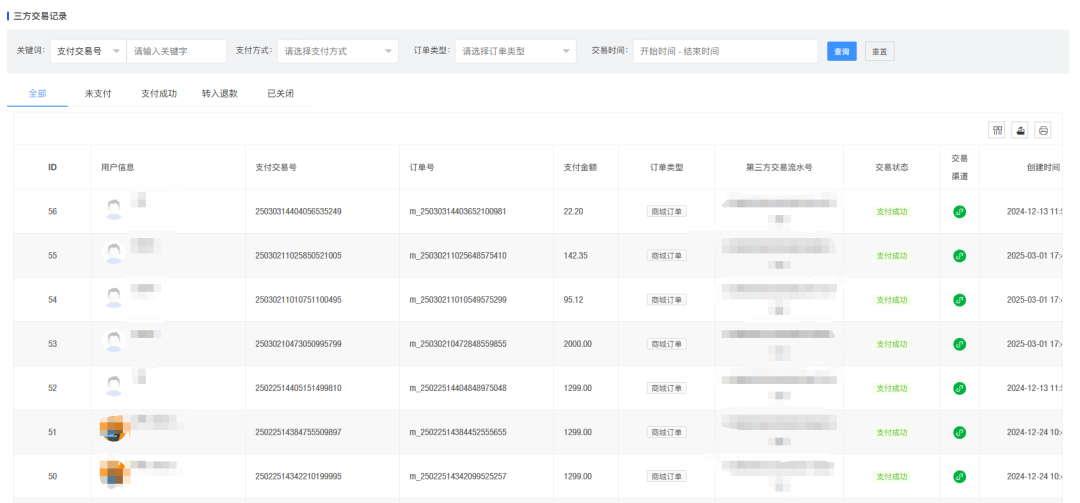Click order number m_25022514404848975048
Screen dimensions: 1080x503
click(458, 388)
